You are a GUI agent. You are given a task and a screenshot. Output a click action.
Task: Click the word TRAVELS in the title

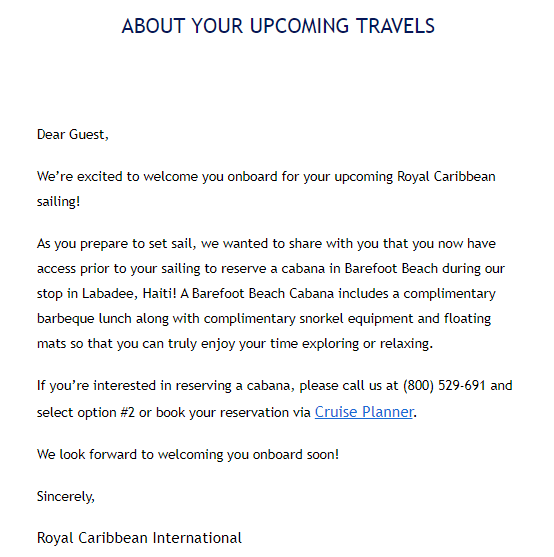point(396,26)
